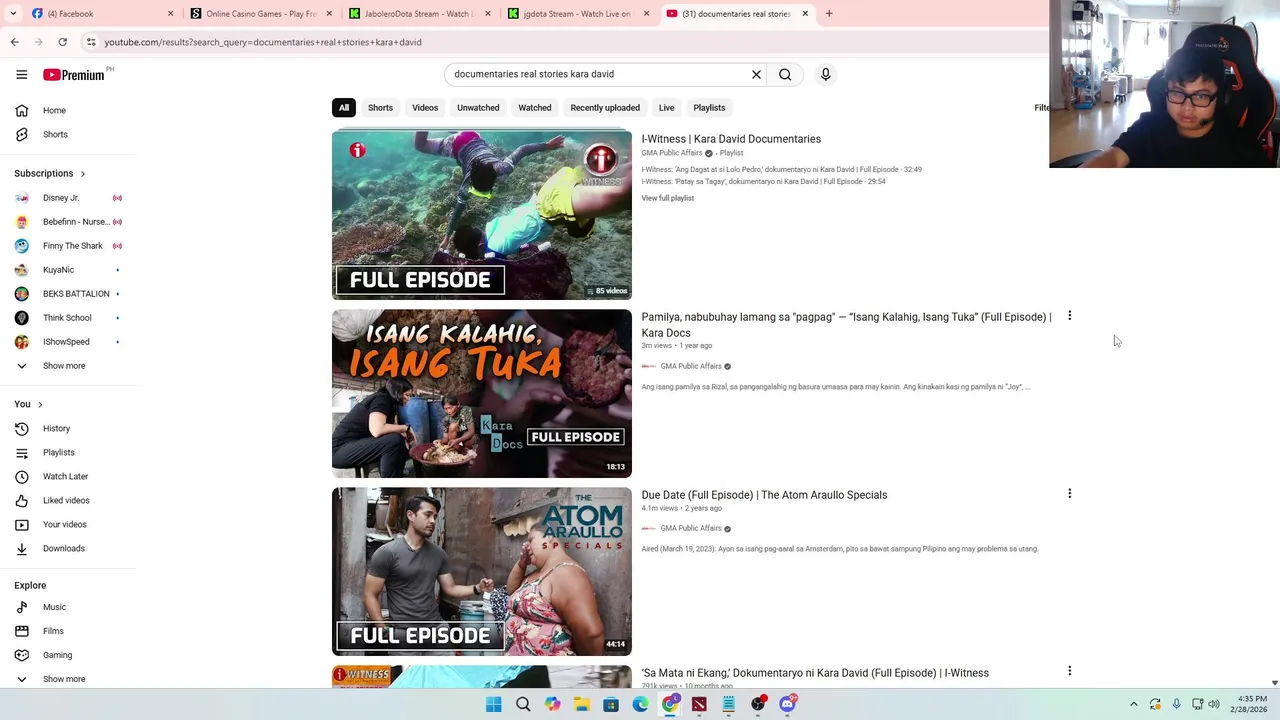Select the Shorts filter chip
1280x720 pixels.
tap(380, 108)
